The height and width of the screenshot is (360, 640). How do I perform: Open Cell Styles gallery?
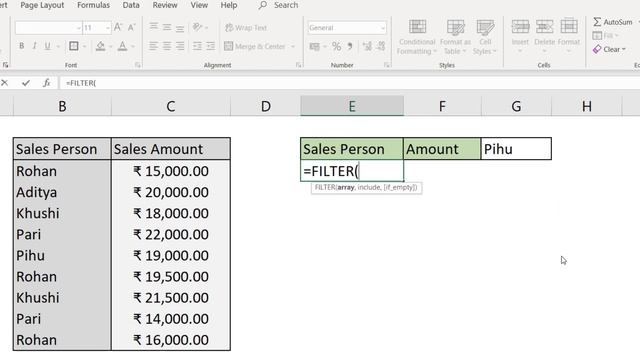pos(485,37)
